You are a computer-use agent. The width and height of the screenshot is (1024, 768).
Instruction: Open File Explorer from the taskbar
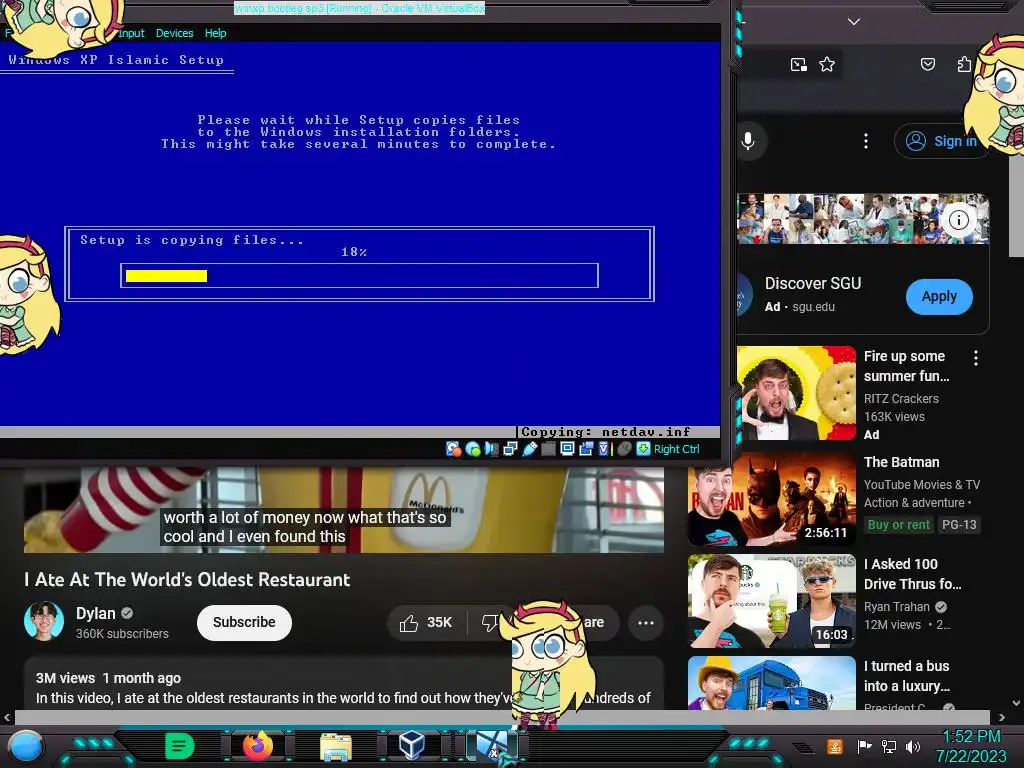coord(336,746)
